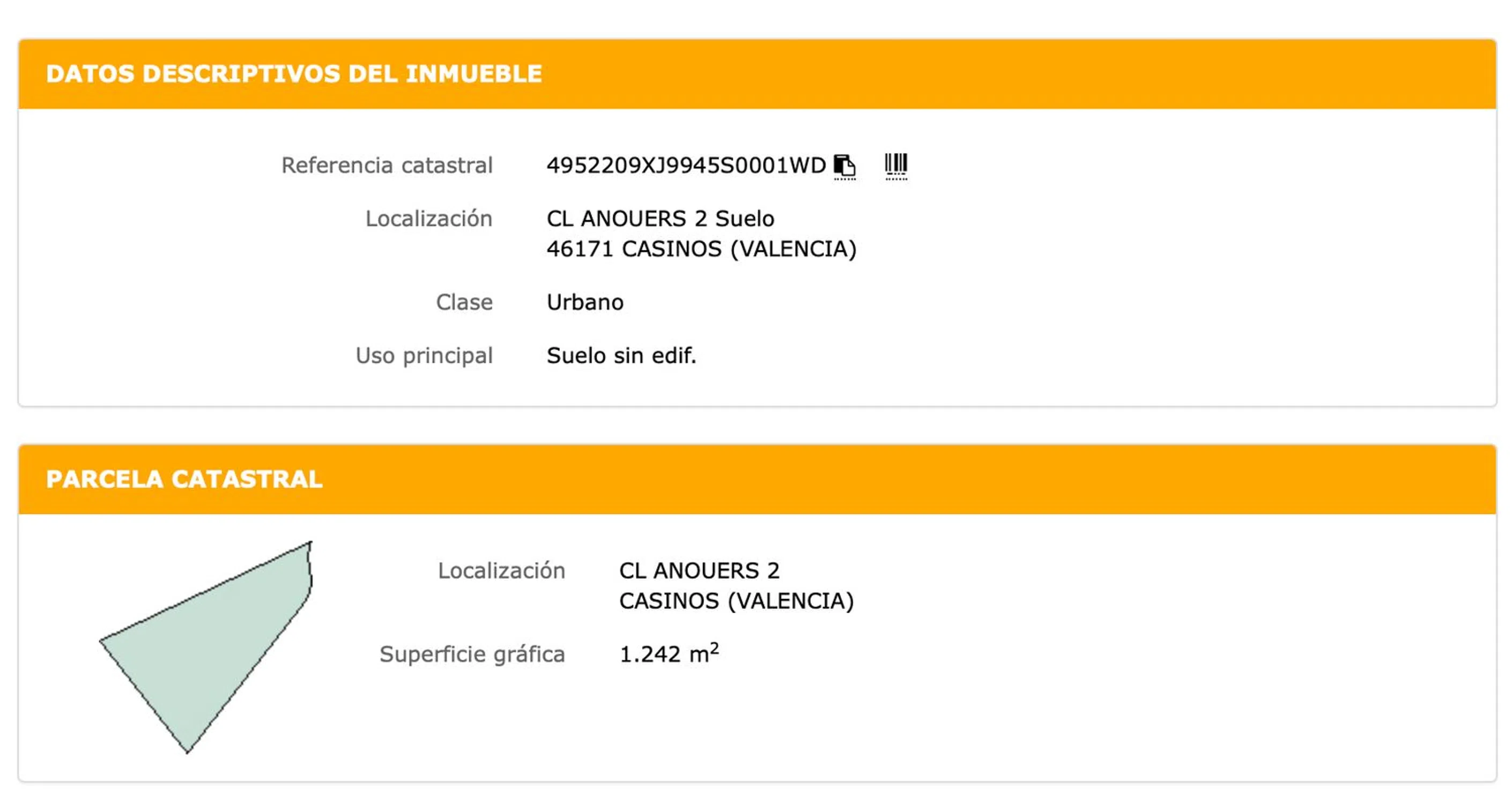Click the '46171 CASINOS (VALENCIA)' postal line
This screenshot has height=804, width=1512.
[701, 249]
